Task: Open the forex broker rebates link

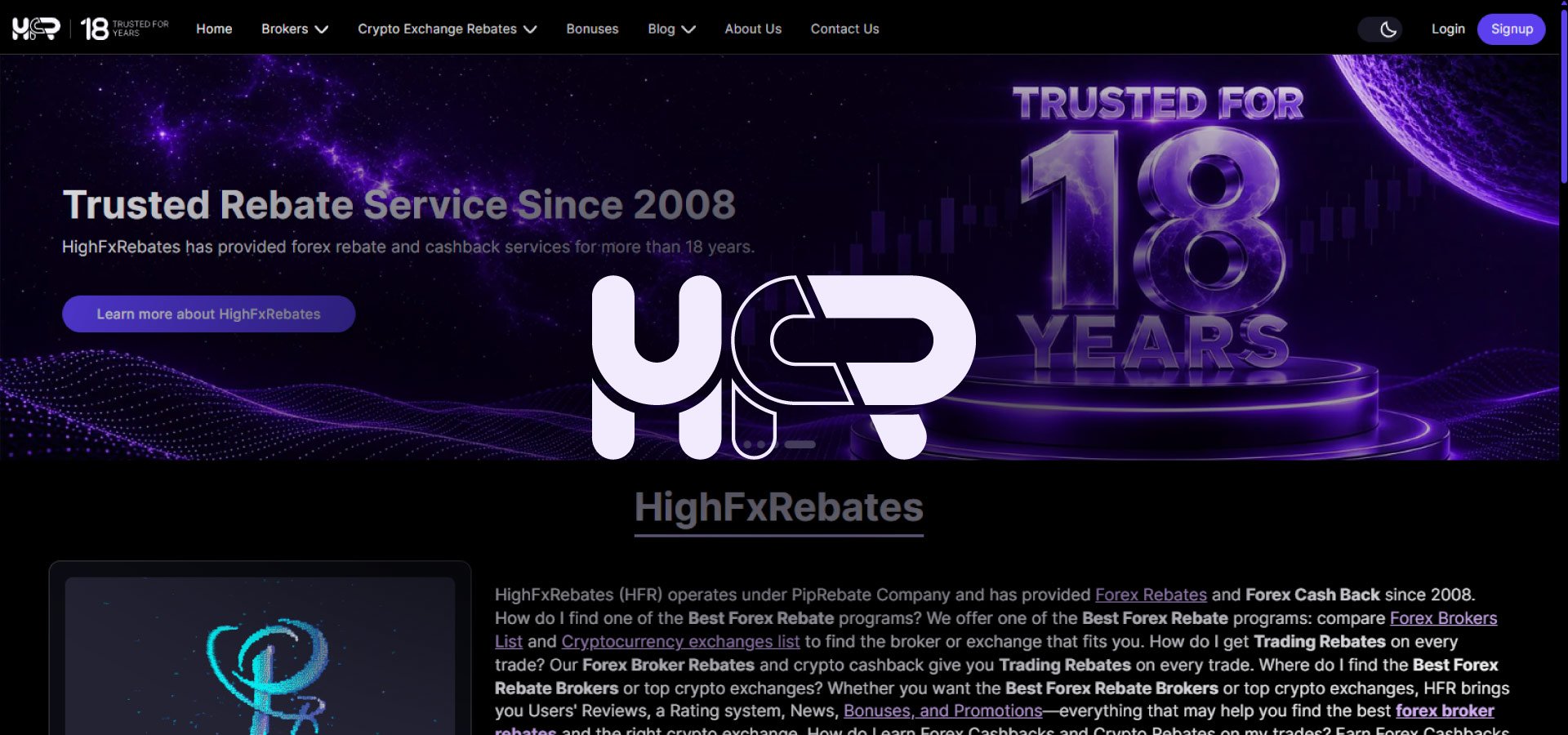Action: coord(1445,711)
